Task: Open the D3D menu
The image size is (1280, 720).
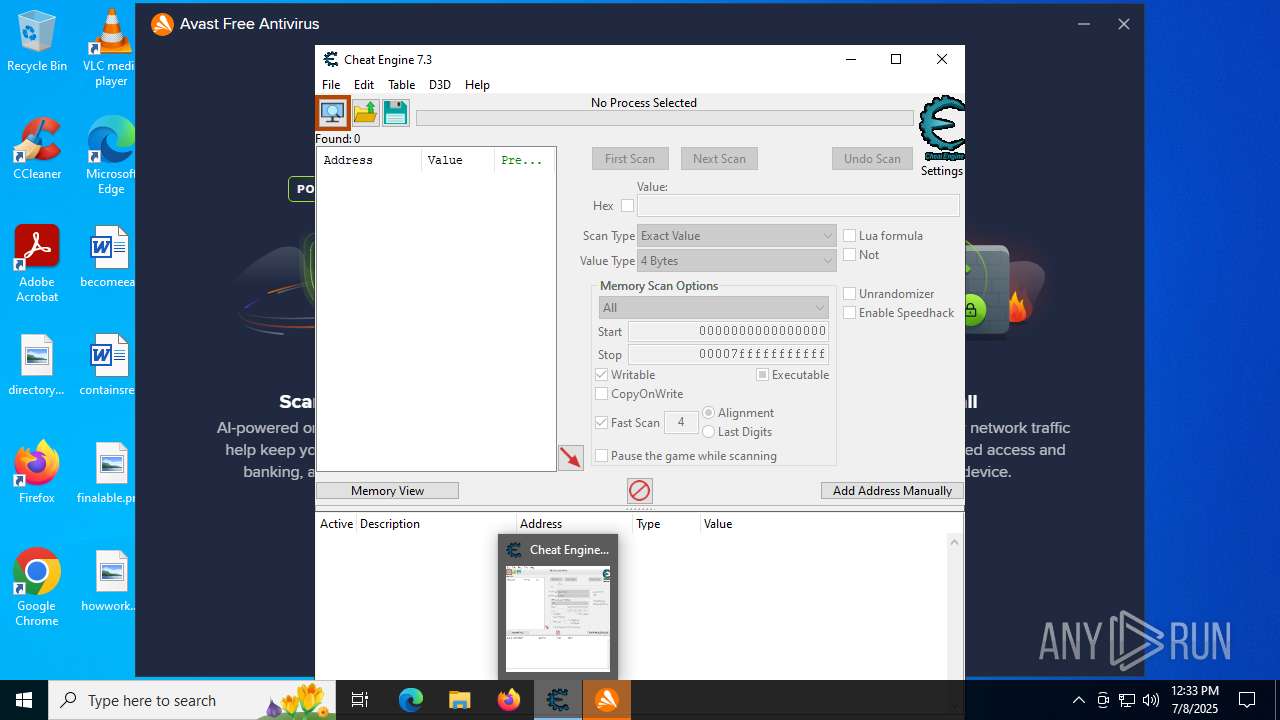Action: pyautogui.click(x=440, y=85)
